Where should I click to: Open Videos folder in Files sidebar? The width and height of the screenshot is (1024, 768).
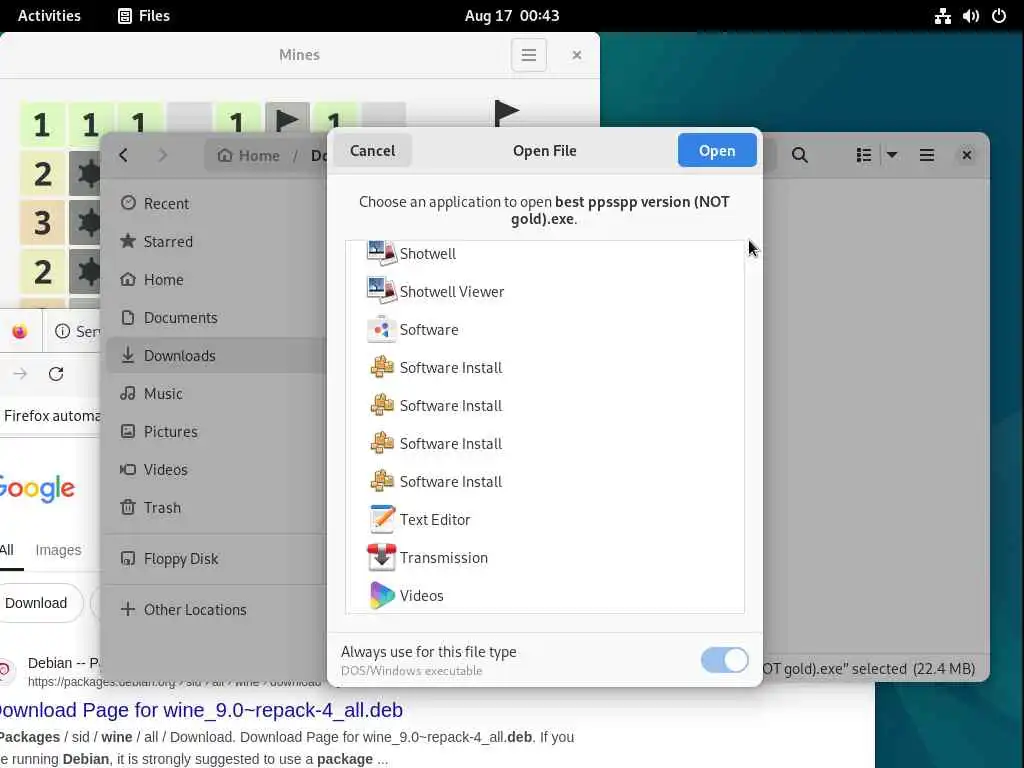pyautogui.click(x=216, y=469)
